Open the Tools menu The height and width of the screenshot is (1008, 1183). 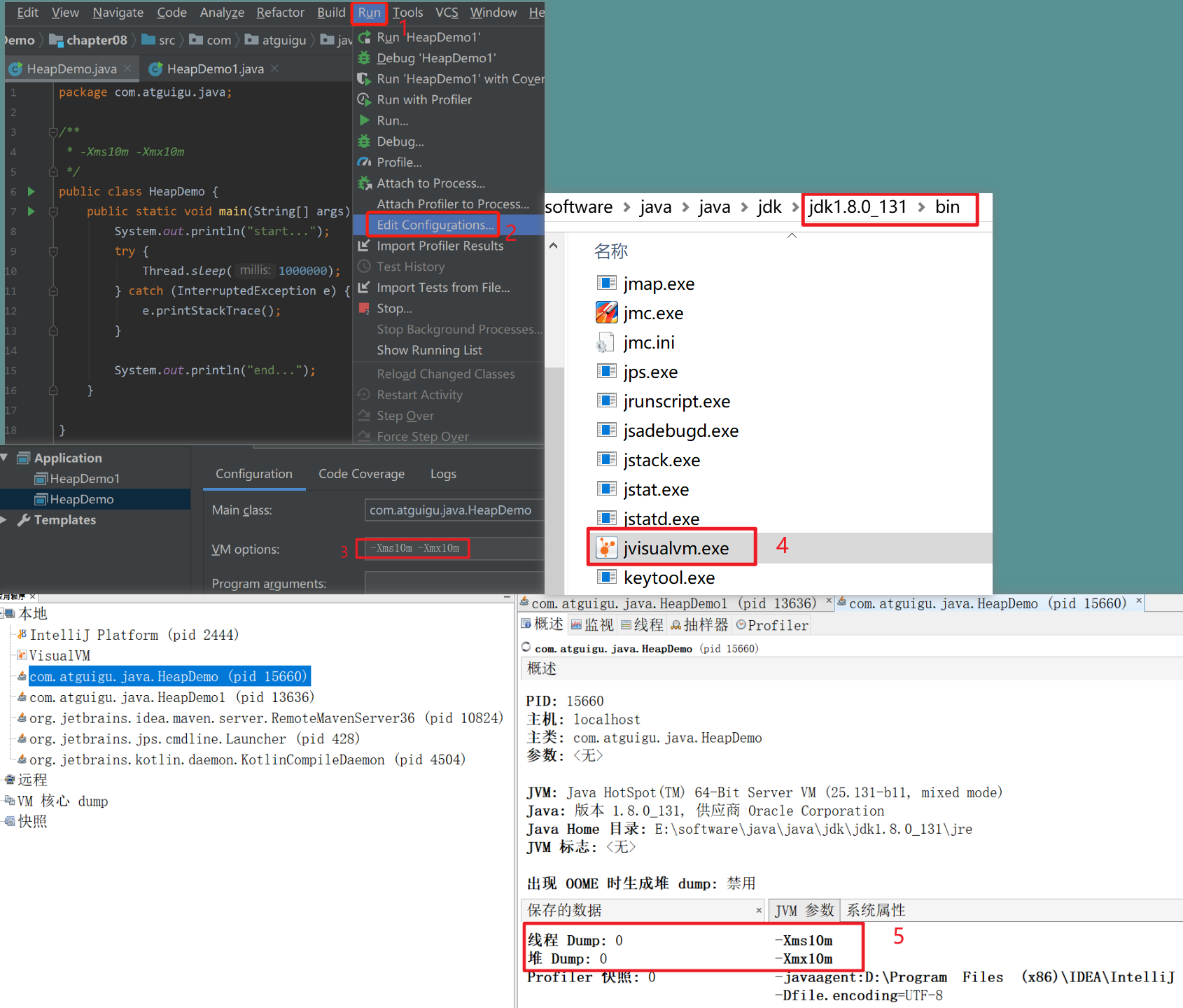[407, 13]
